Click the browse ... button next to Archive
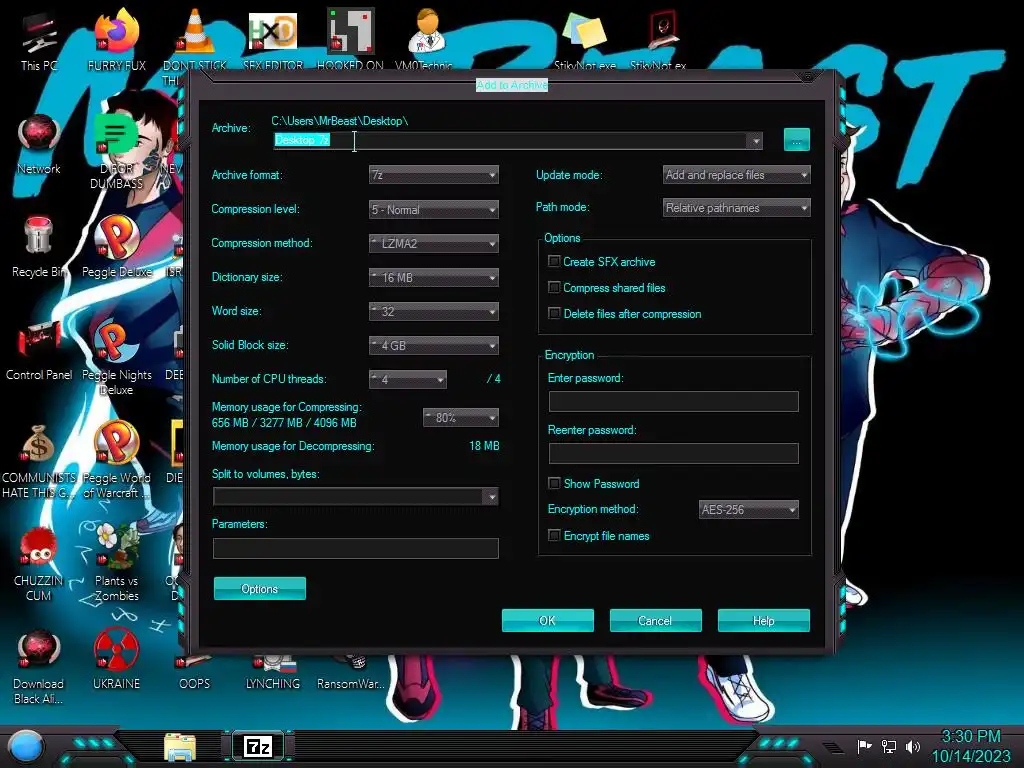Screen dimensions: 1024x768 [x=796, y=140]
